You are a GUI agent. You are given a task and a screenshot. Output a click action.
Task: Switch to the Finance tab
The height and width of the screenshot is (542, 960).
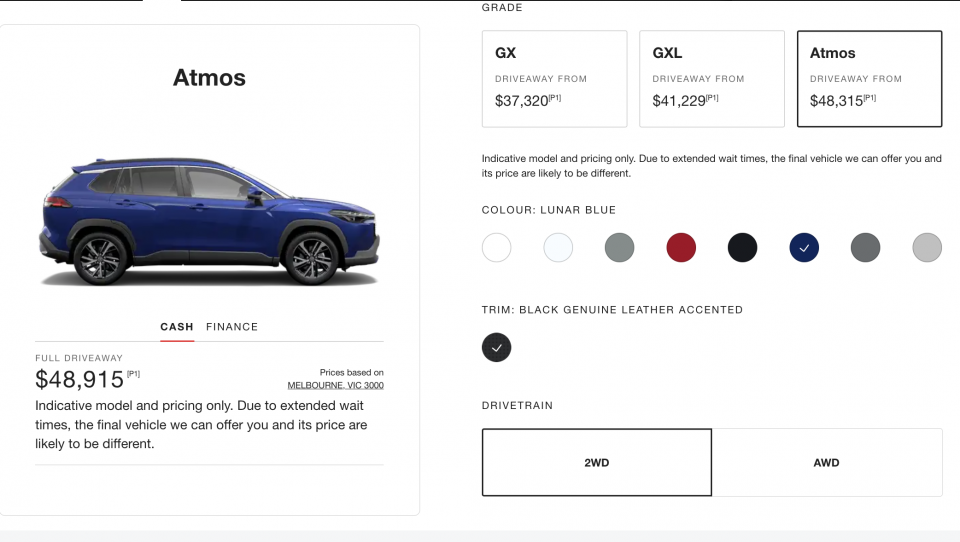(232, 327)
